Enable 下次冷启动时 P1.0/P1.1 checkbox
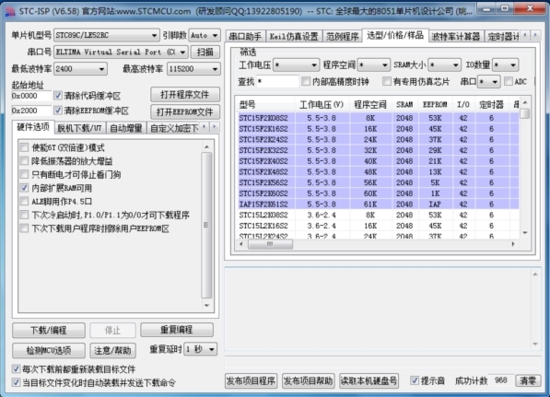 pos(24,215)
